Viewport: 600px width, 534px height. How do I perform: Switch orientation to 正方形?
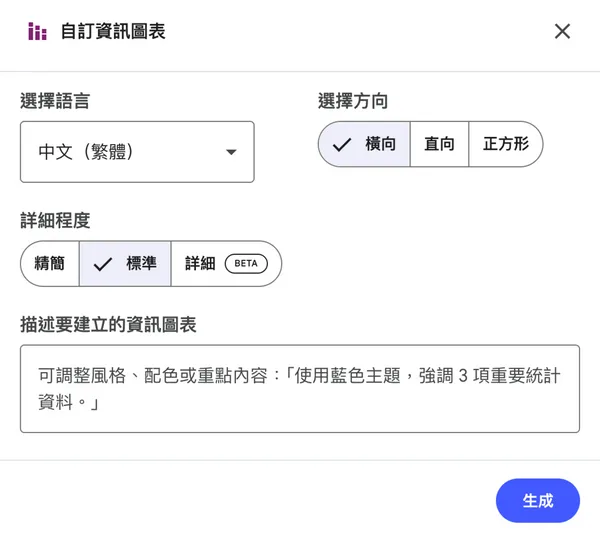click(506, 144)
